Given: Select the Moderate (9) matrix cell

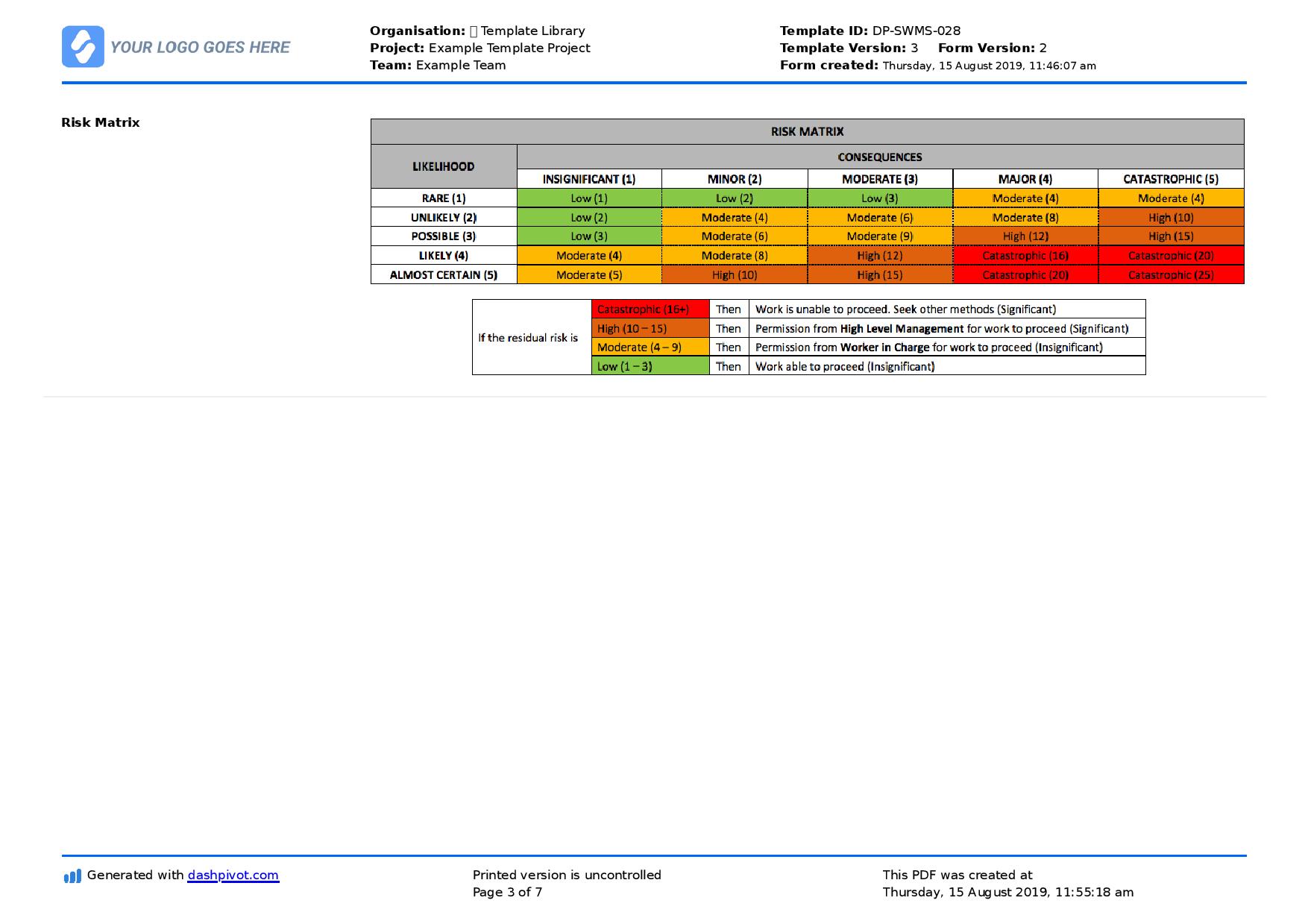Looking at the screenshot, I should 879,236.
